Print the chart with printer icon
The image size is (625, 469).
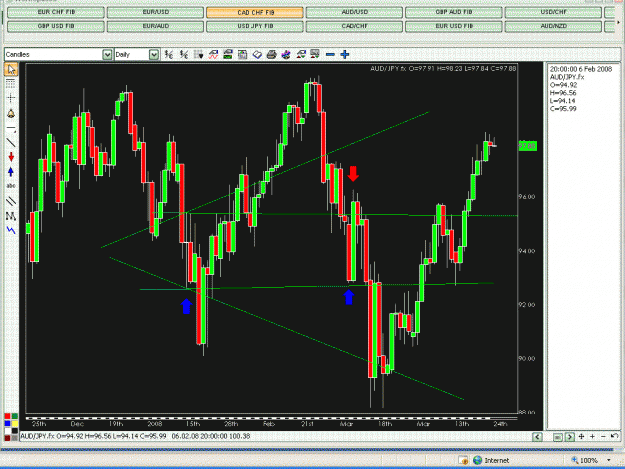[x=271, y=55]
